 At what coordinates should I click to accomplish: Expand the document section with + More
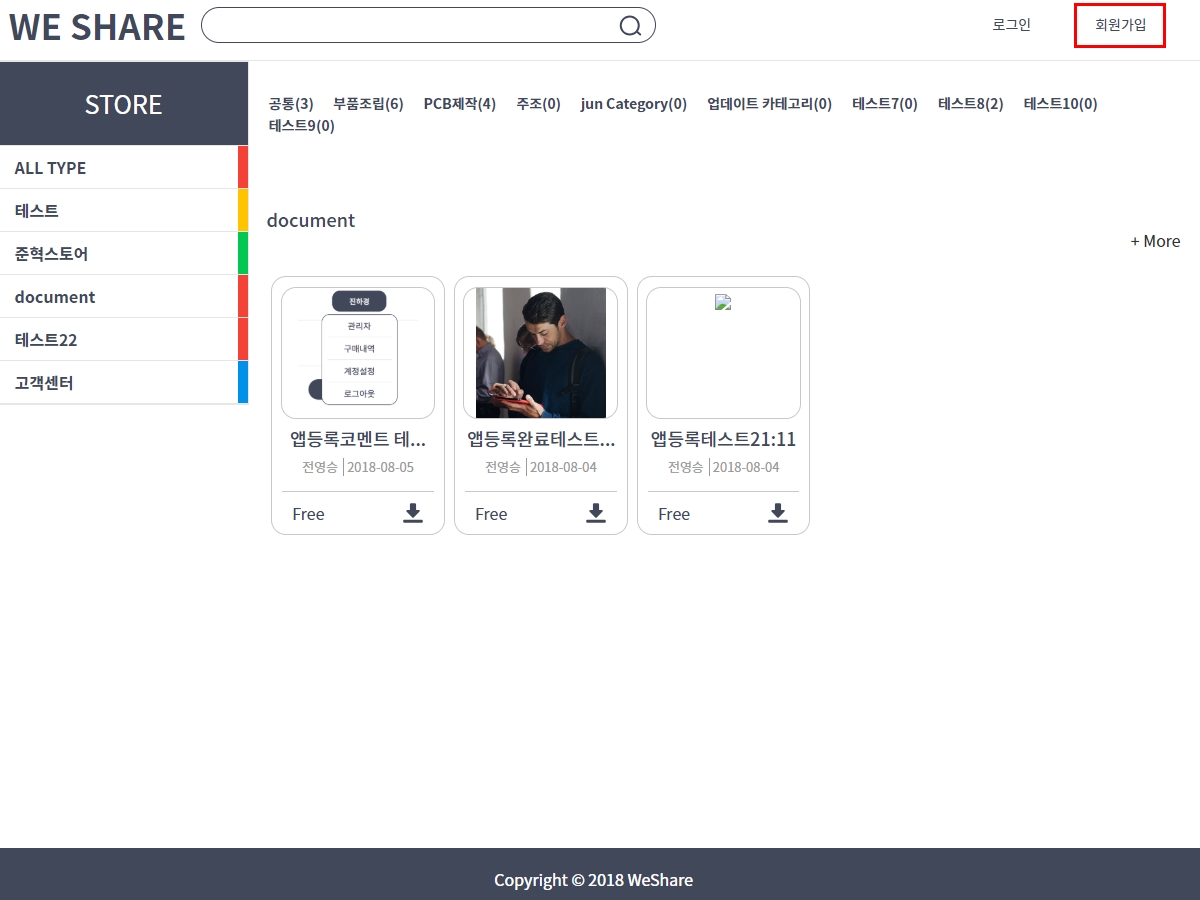(1155, 241)
